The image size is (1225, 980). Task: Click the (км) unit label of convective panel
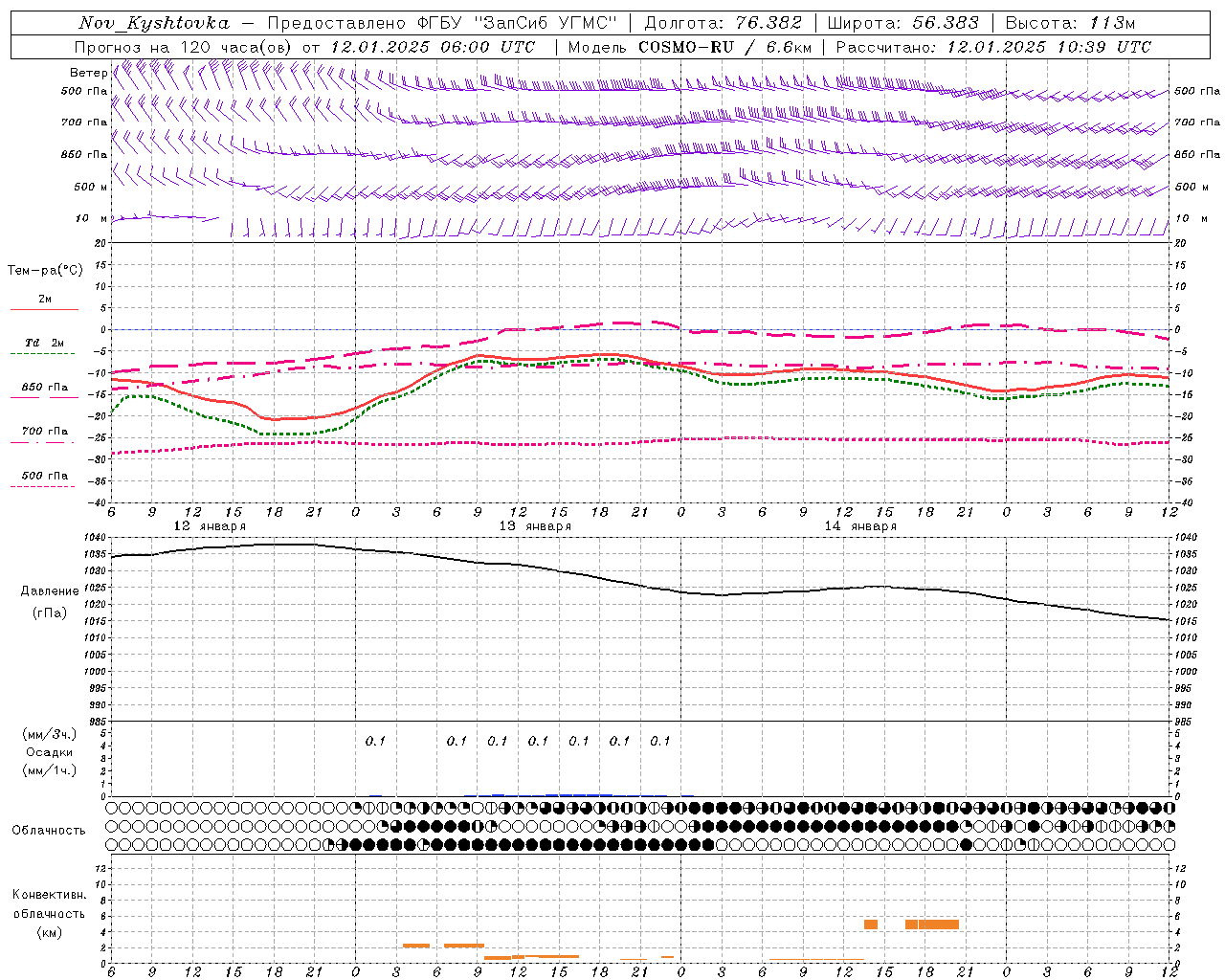coord(50,932)
